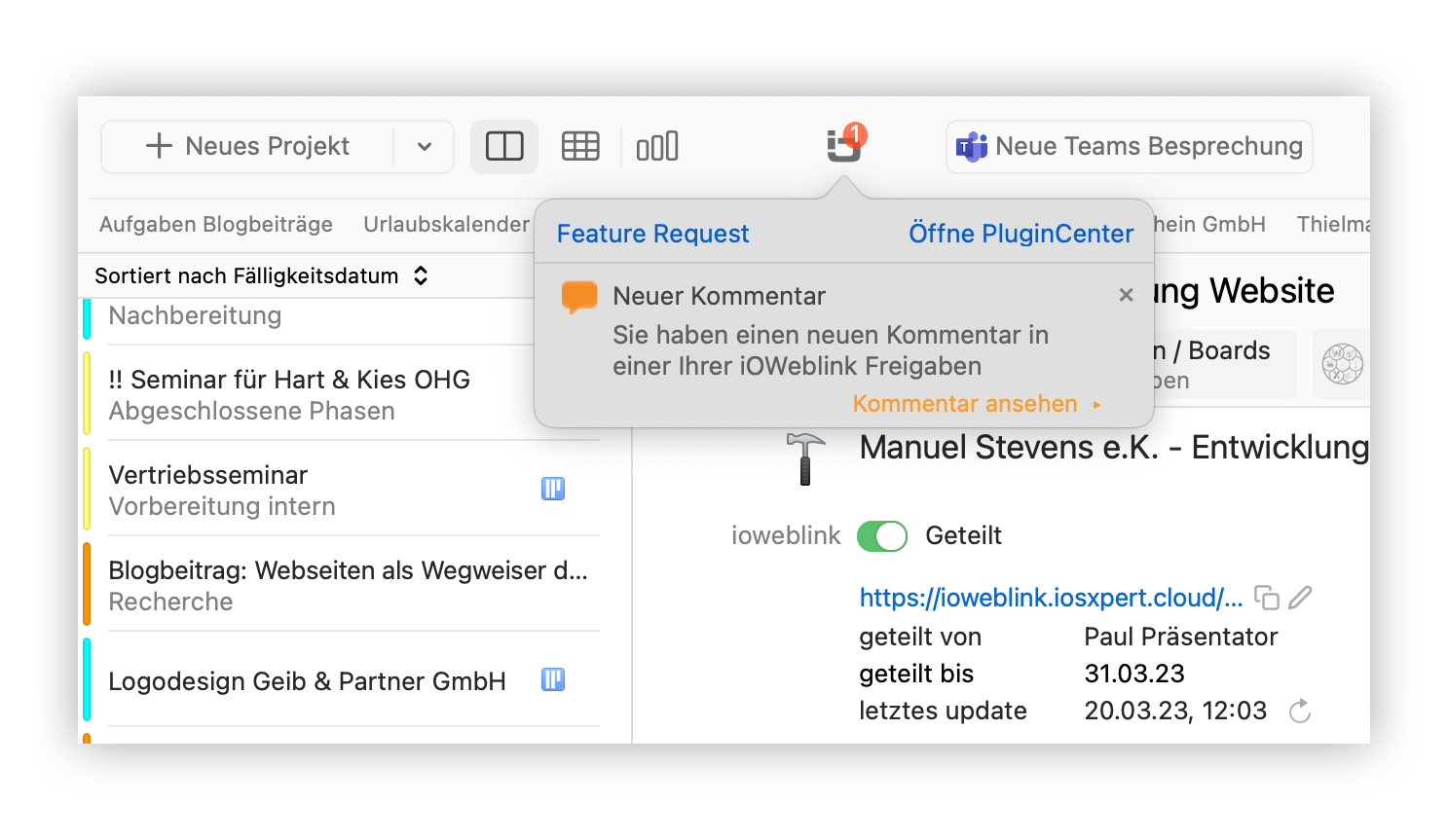The image size is (1448, 840).
Task: Select '!! Seminar für Hart & Kies OHG' project
Action: 341,394
